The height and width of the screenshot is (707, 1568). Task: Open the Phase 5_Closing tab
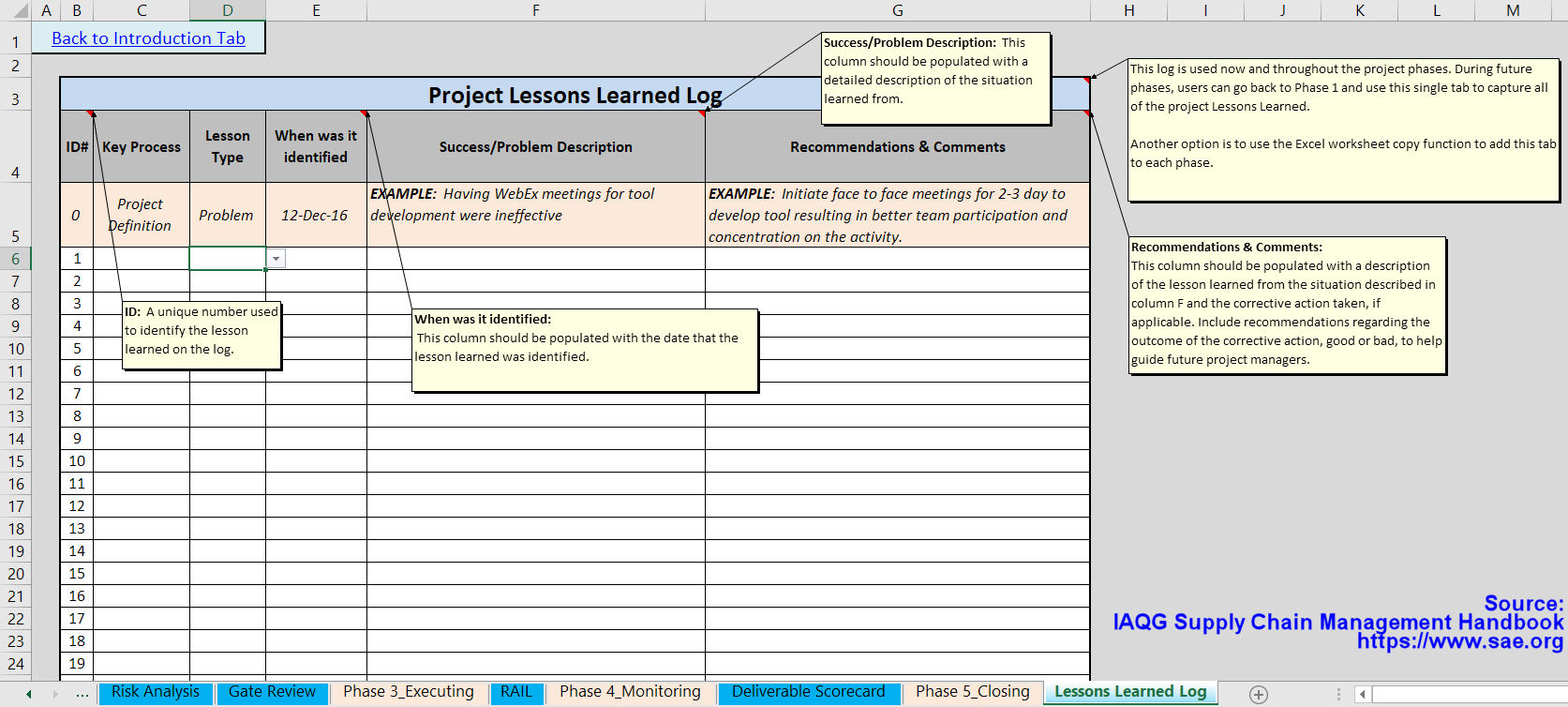[x=972, y=692]
